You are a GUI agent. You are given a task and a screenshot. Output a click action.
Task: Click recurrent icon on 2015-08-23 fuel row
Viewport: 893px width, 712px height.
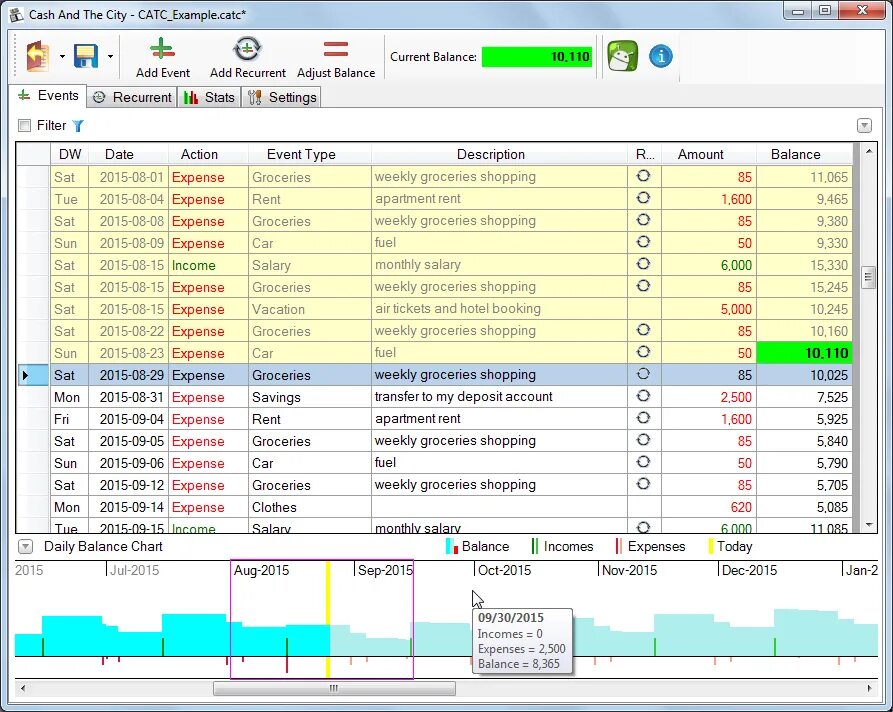(x=644, y=352)
